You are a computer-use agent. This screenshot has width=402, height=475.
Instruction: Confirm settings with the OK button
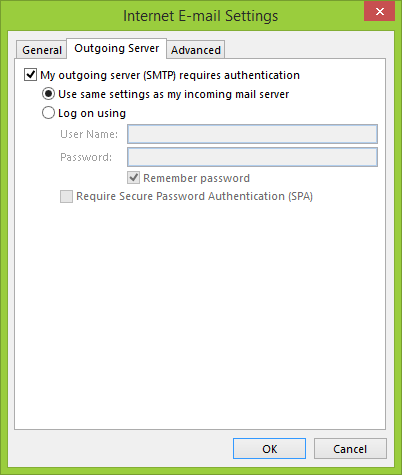click(269, 449)
